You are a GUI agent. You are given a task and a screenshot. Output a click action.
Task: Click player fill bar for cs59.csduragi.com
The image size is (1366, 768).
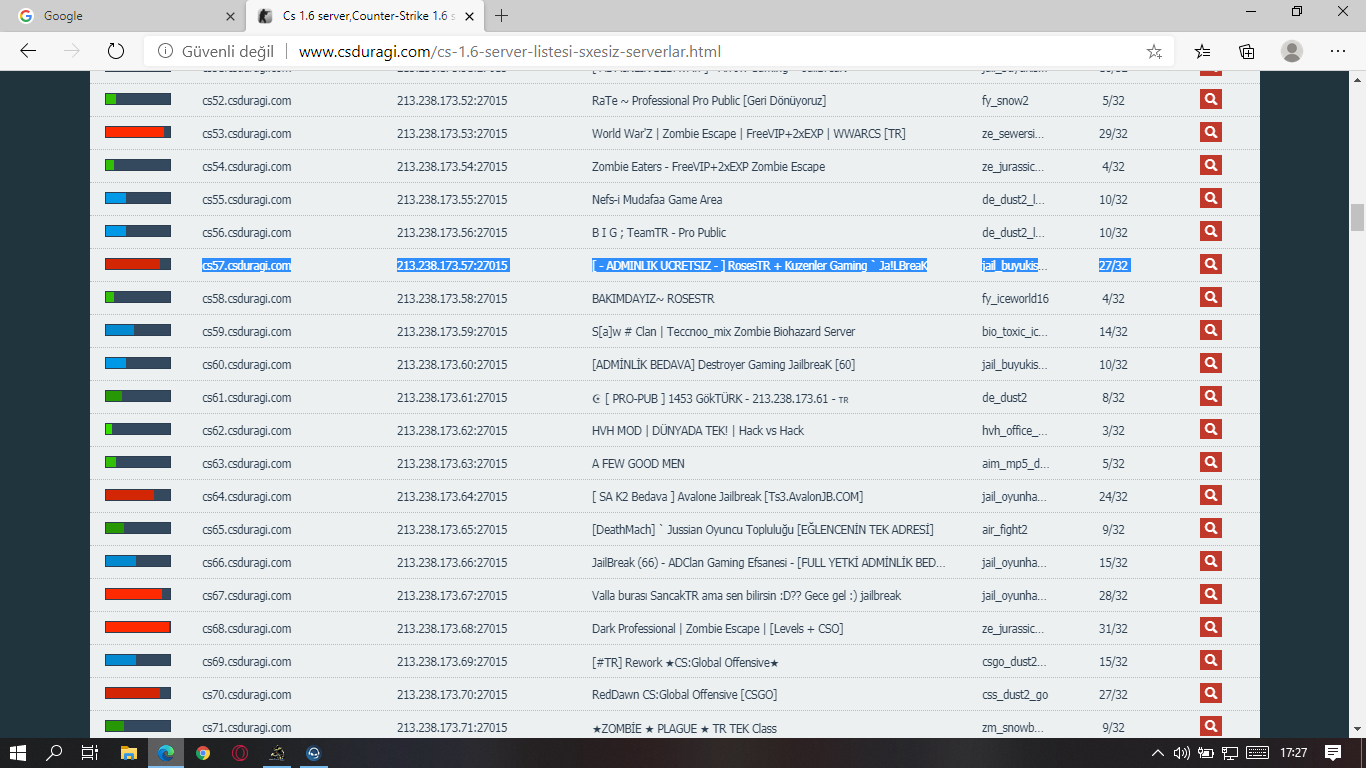click(138, 330)
